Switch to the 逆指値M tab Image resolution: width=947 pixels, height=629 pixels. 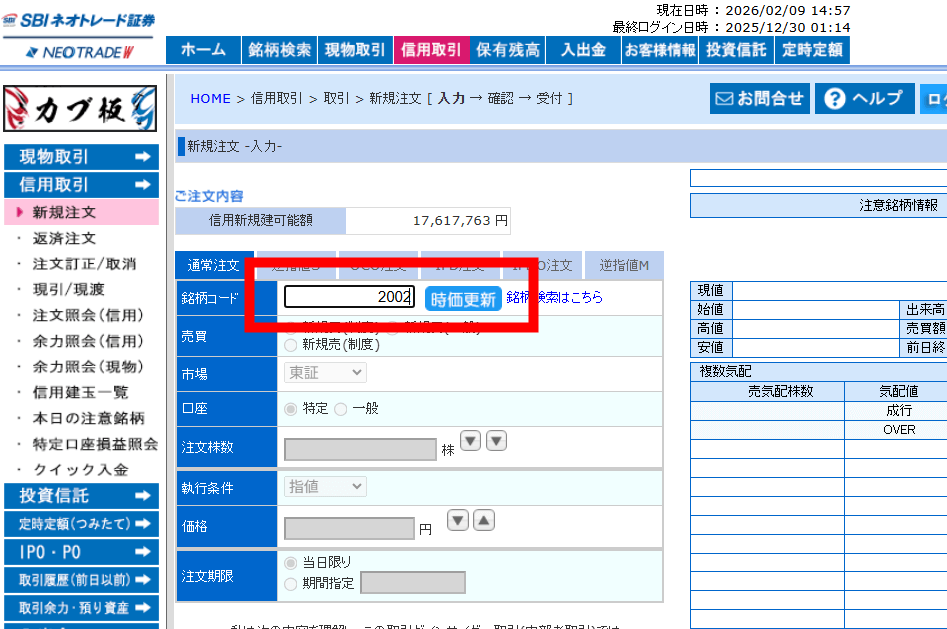coord(622,265)
